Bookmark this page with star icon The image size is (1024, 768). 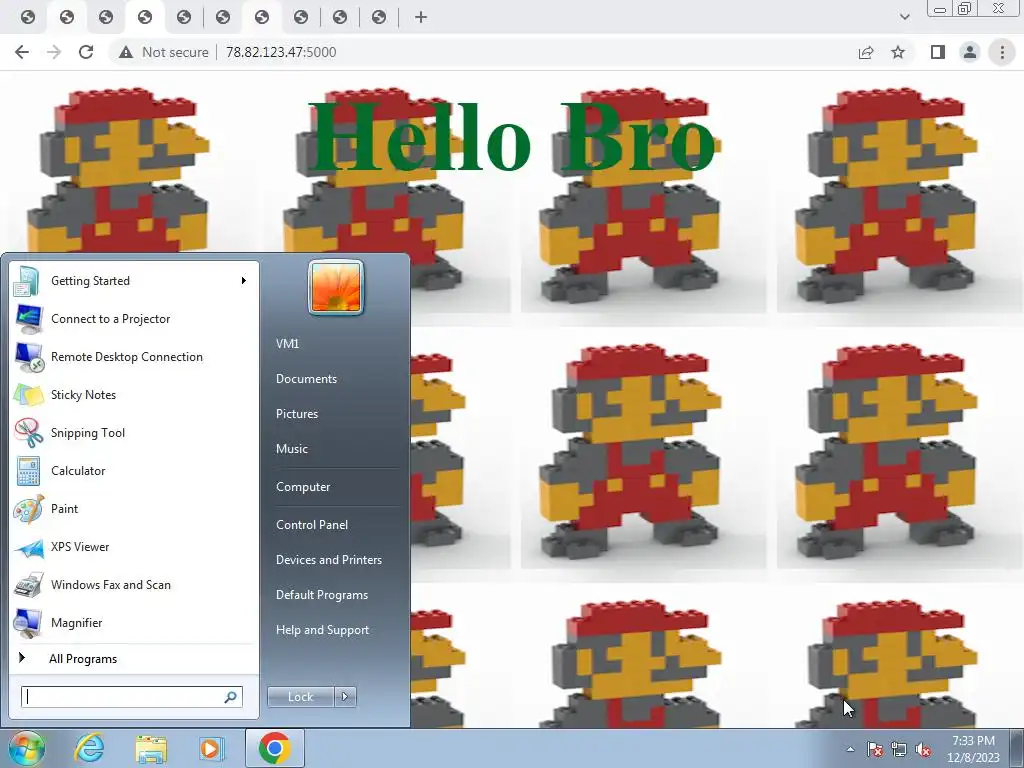pyautogui.click(x=898, y=52)
